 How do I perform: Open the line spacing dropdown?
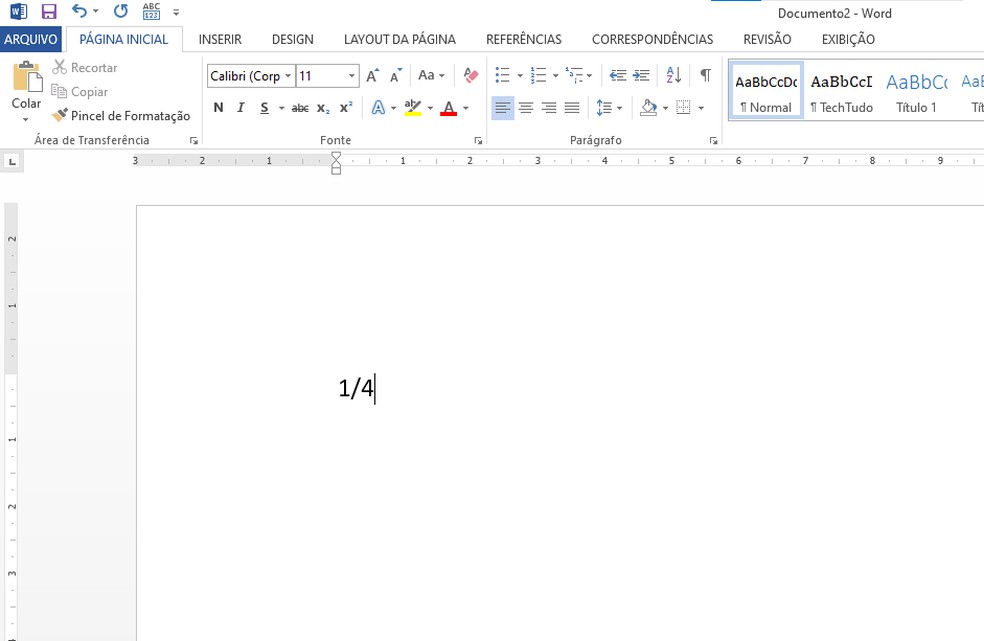click(620, 107)
